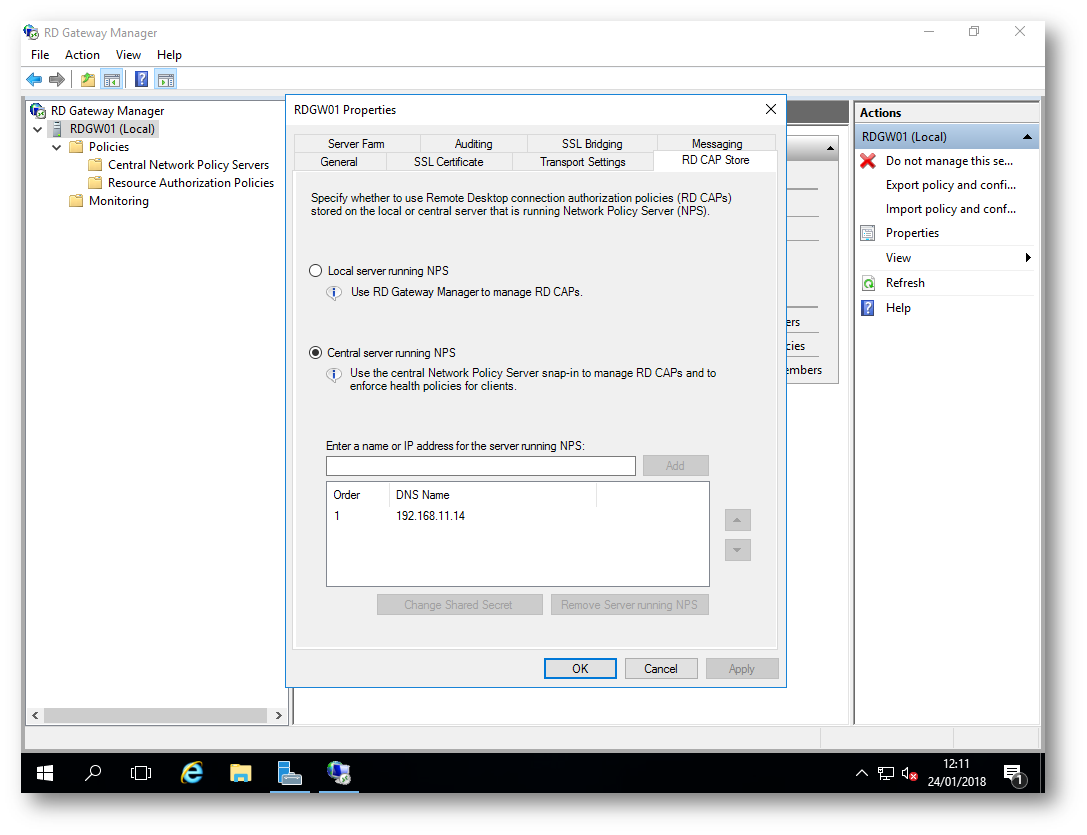Image resolution: width=1087 pixels, height=835 pixels.
Task: Switch to the Messaging tab
Action: tap(717, 144)
